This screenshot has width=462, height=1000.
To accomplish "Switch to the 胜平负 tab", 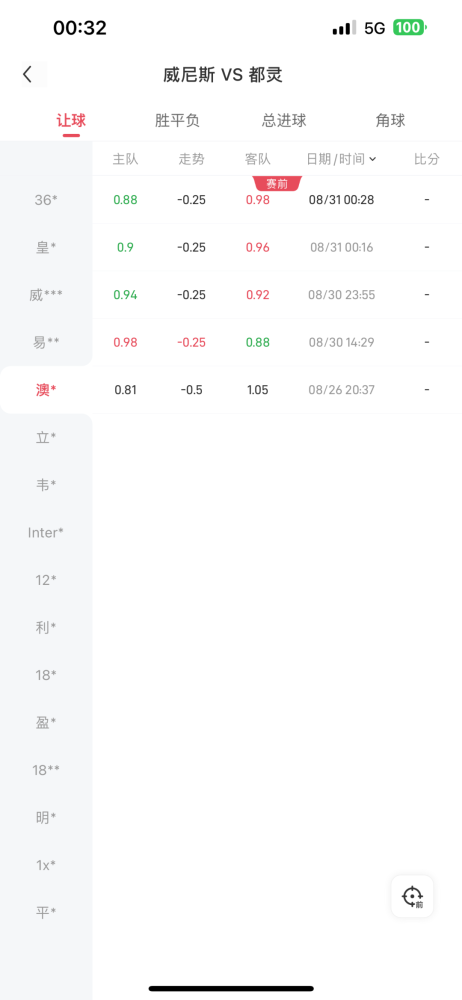I will click(x=177, y=121).
